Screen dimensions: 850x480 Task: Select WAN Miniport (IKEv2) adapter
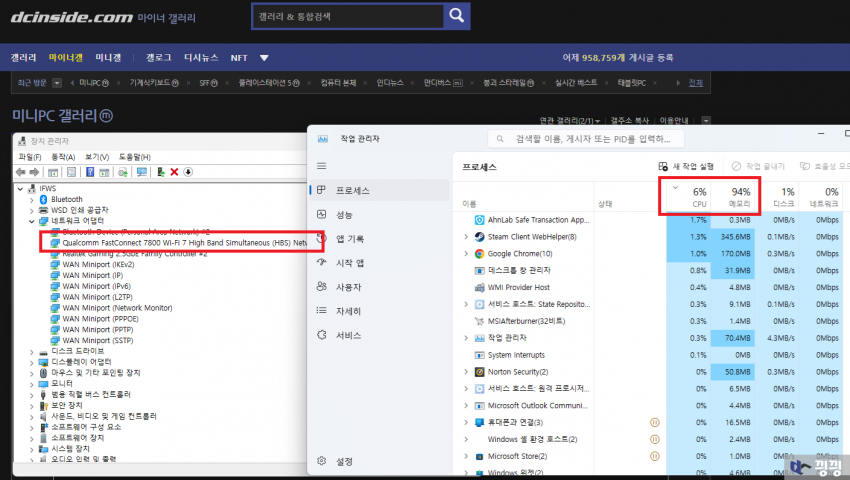click(x=98, y=265)
